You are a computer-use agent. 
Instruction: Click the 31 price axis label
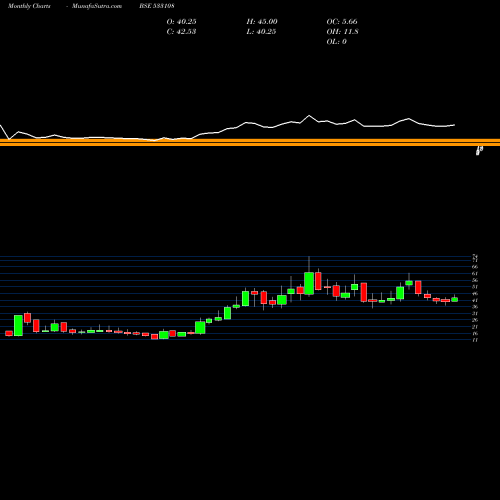click(x=475, y=313)
